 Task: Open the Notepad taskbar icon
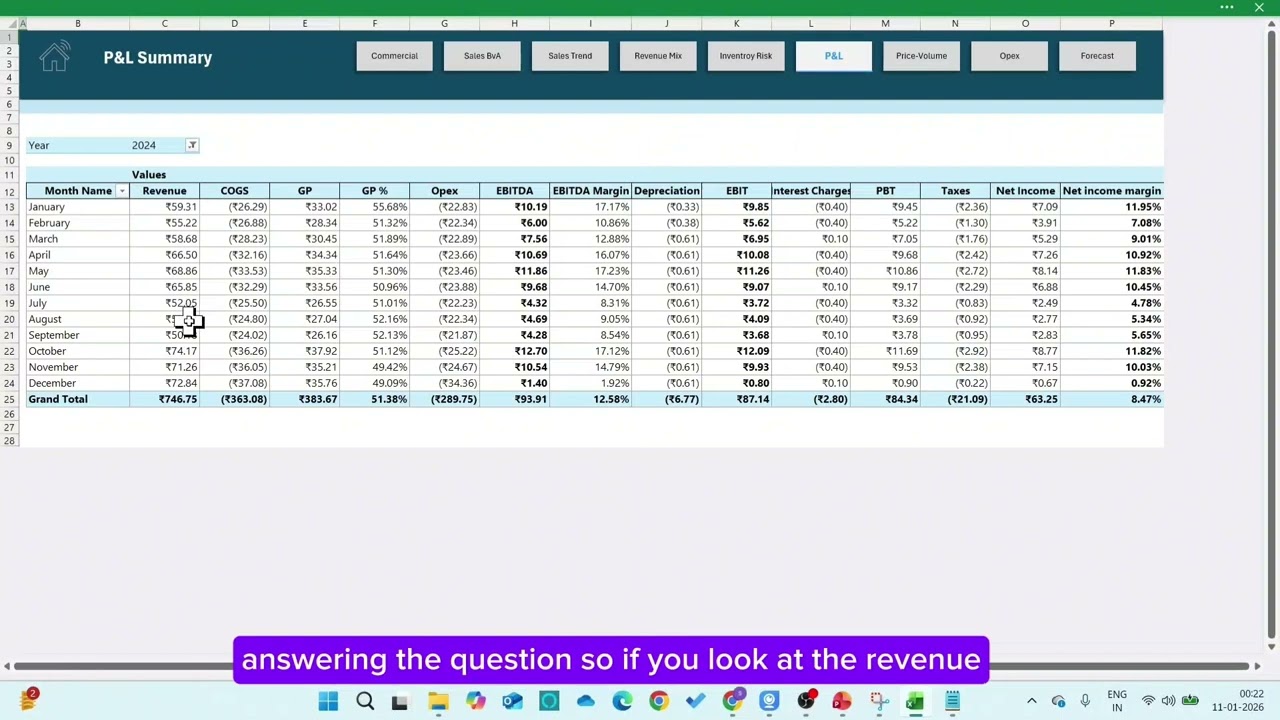952,702
